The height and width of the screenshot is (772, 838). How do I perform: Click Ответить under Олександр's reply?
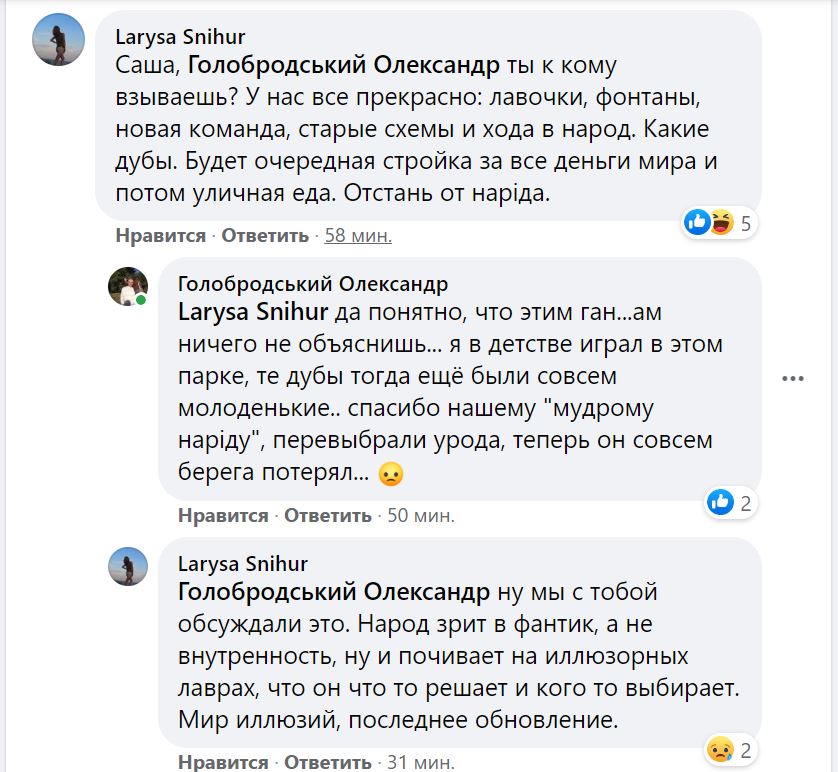tap(328, 516)
